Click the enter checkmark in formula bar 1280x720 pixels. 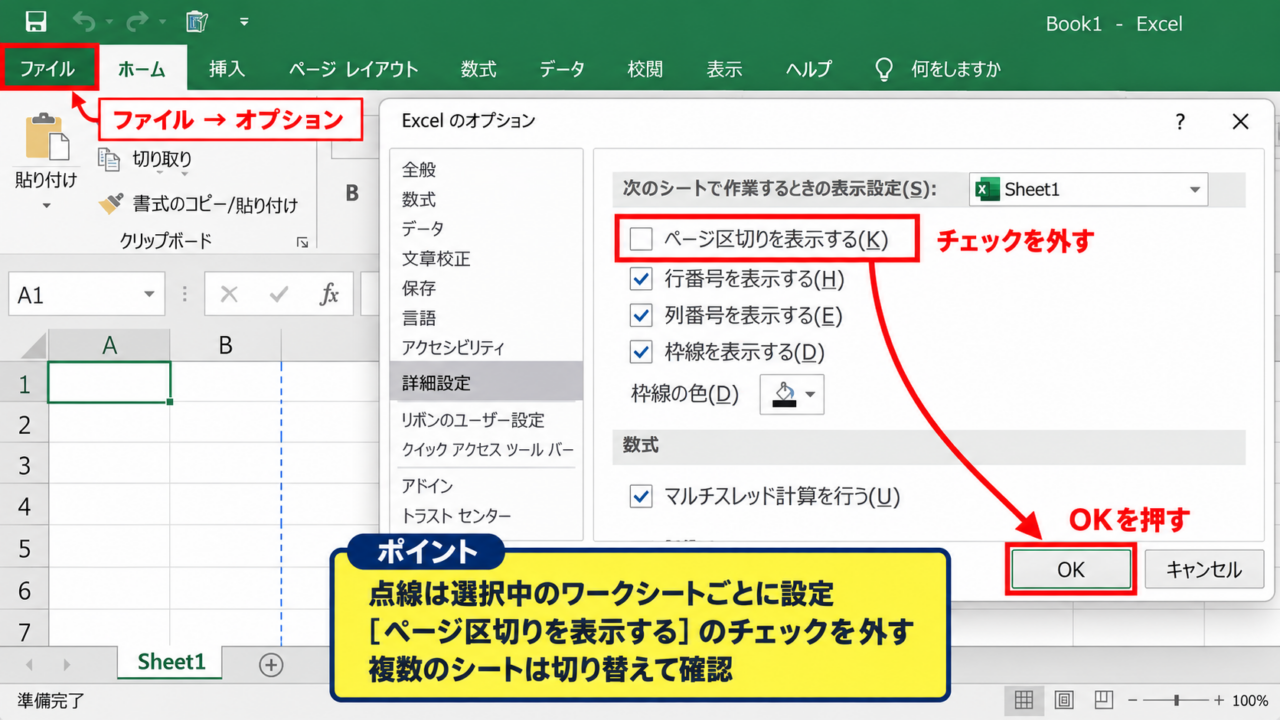click(279, 295)
